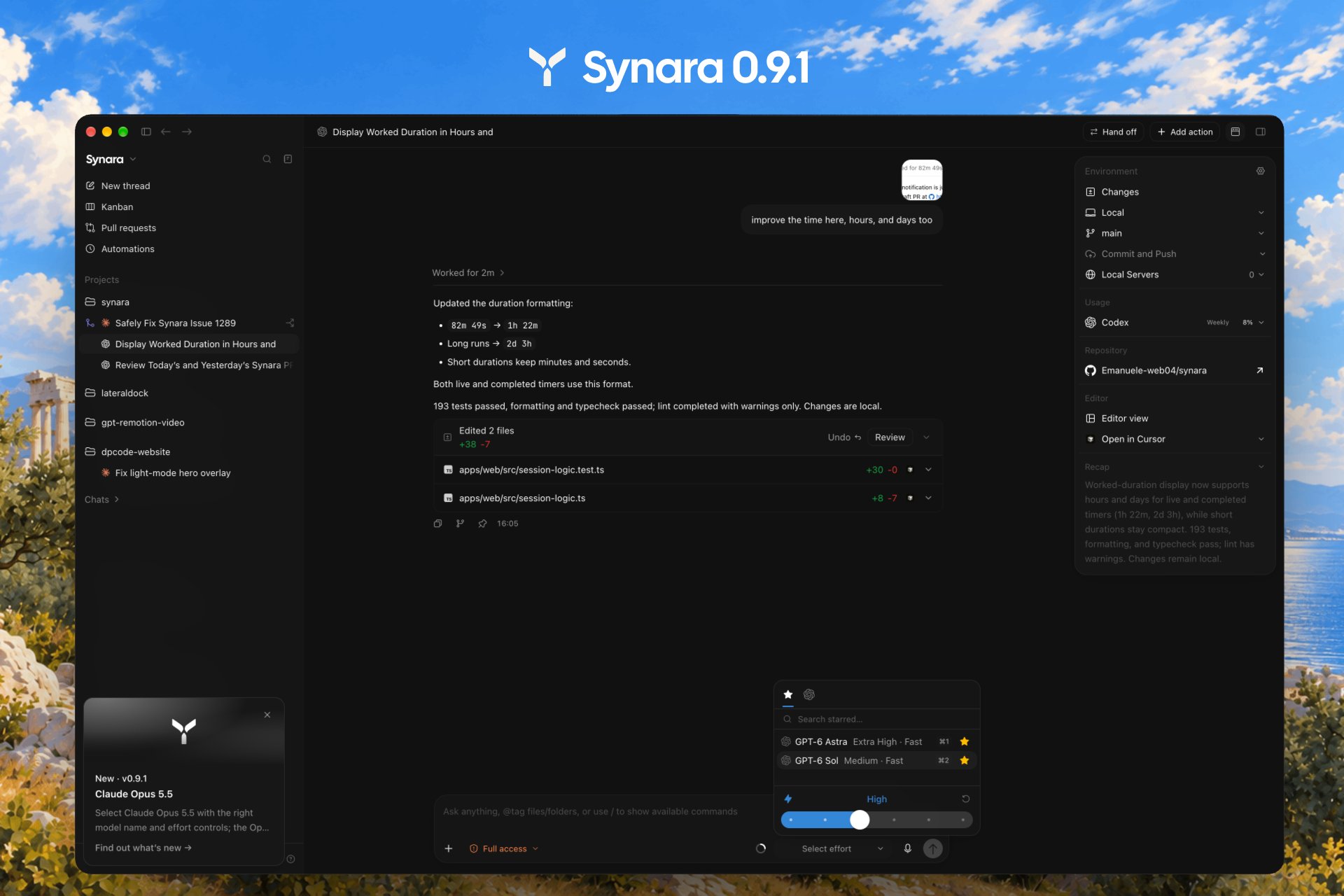Select the Safely Fix Synara Issue 1289 thread
This screenshot has width=1344, height=896.
coord(175,323)
